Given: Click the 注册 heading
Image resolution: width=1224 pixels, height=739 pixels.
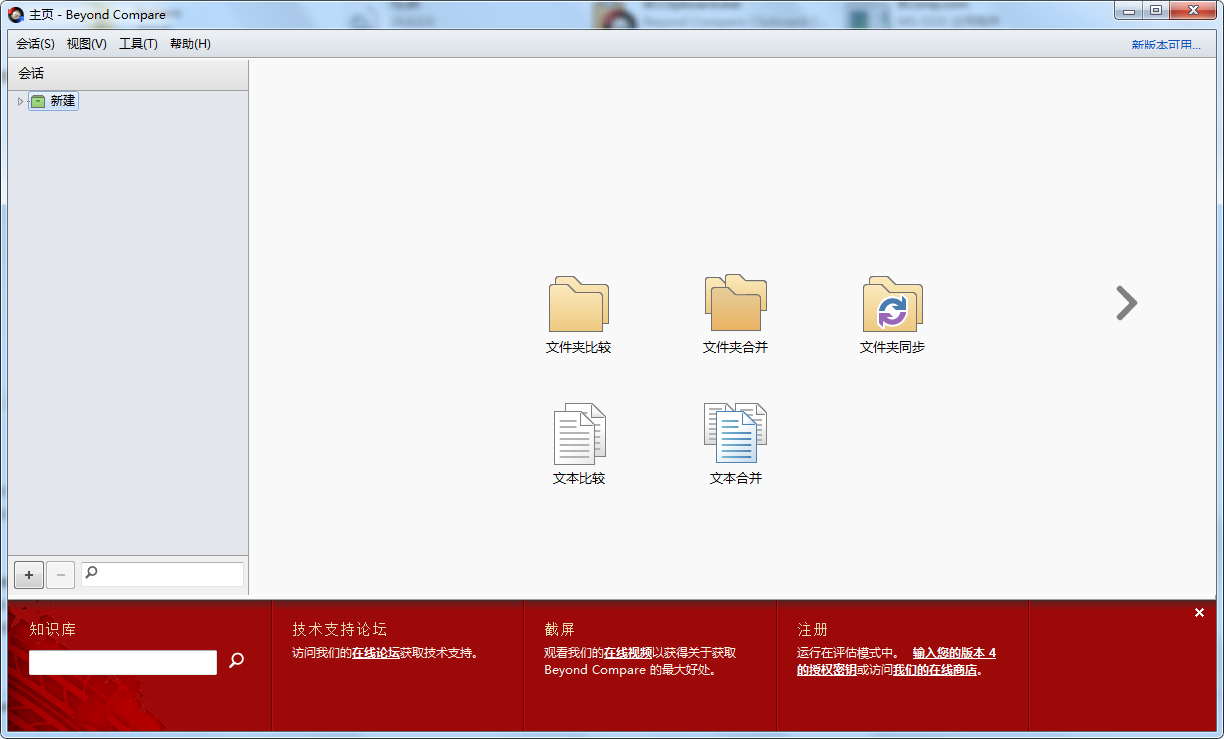Looking at the screenshot, I should 813,630.
